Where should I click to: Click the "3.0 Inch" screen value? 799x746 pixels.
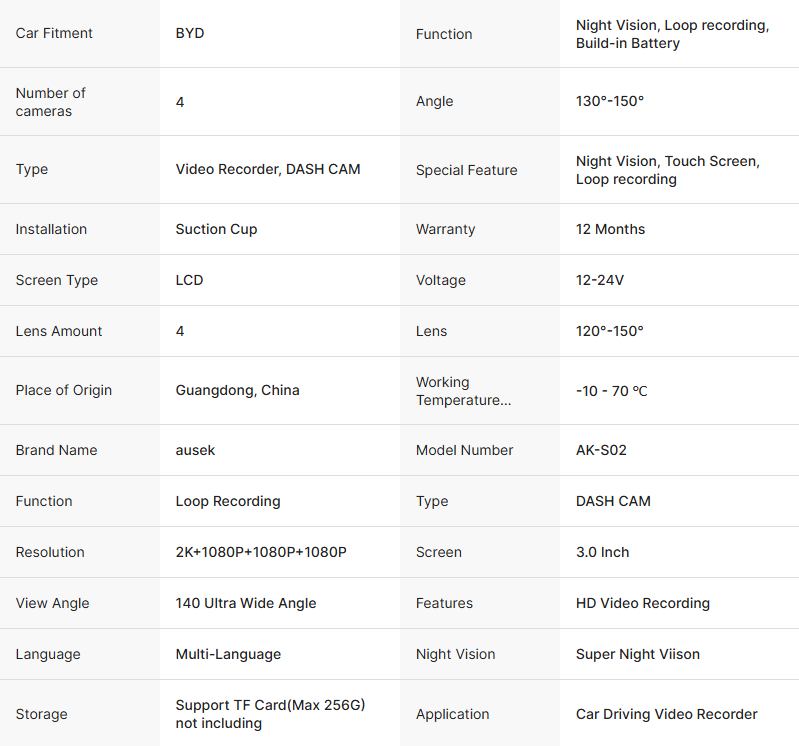pos(602,552)
